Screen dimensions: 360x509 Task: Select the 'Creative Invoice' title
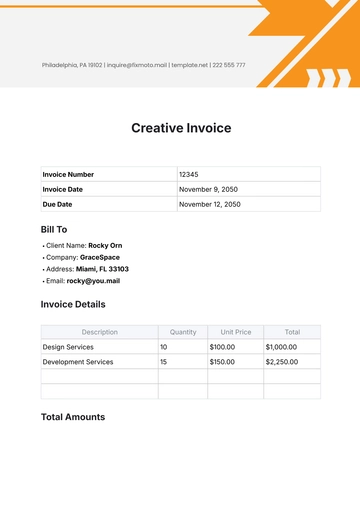(x=181, y=128)
